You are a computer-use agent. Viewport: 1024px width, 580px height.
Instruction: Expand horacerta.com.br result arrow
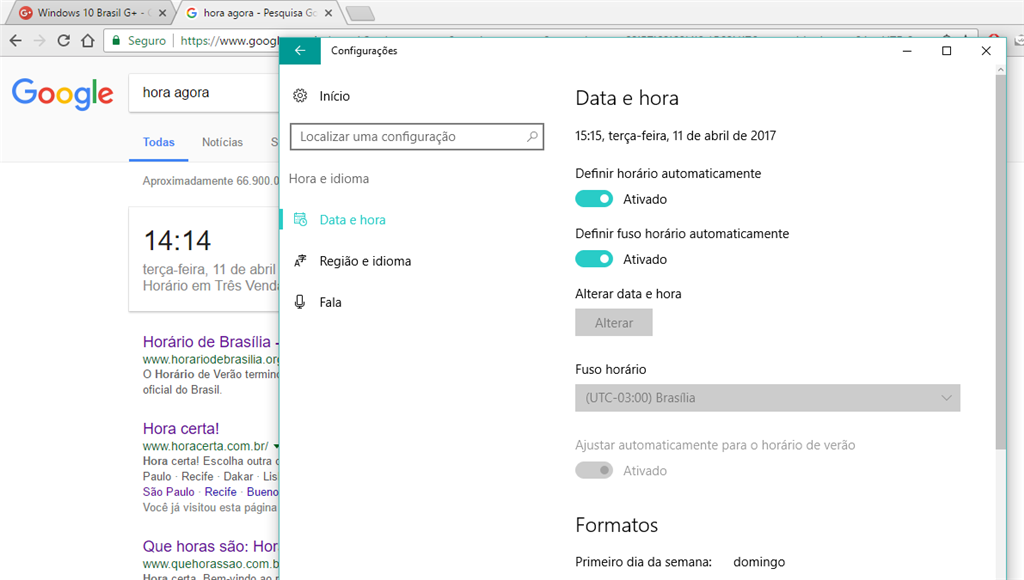click(276, 447)
